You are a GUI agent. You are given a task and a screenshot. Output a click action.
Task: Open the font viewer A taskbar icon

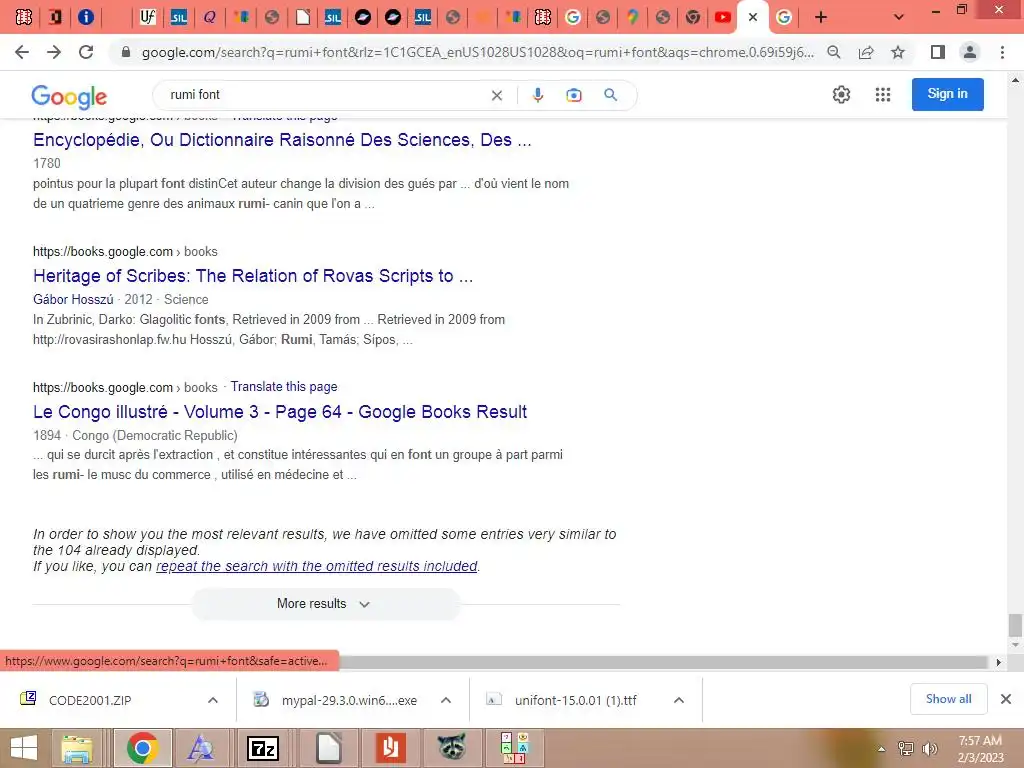200,748
